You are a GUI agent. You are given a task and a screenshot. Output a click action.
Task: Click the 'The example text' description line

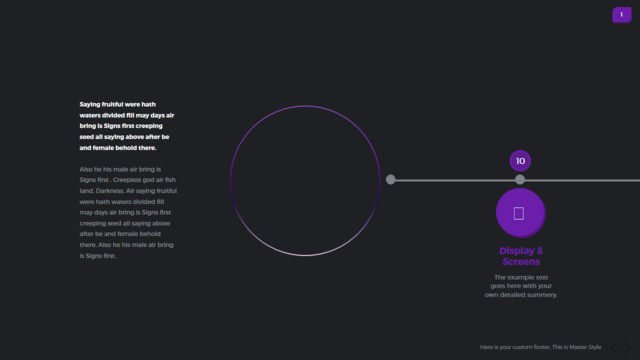521,277
